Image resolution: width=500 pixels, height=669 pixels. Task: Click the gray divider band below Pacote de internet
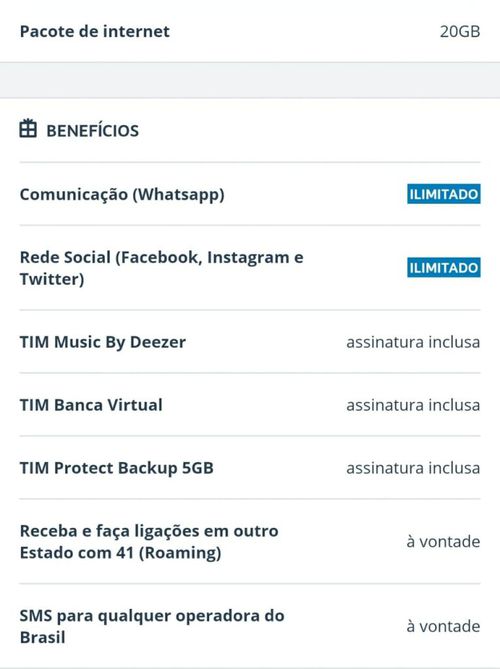coord(250,80)
